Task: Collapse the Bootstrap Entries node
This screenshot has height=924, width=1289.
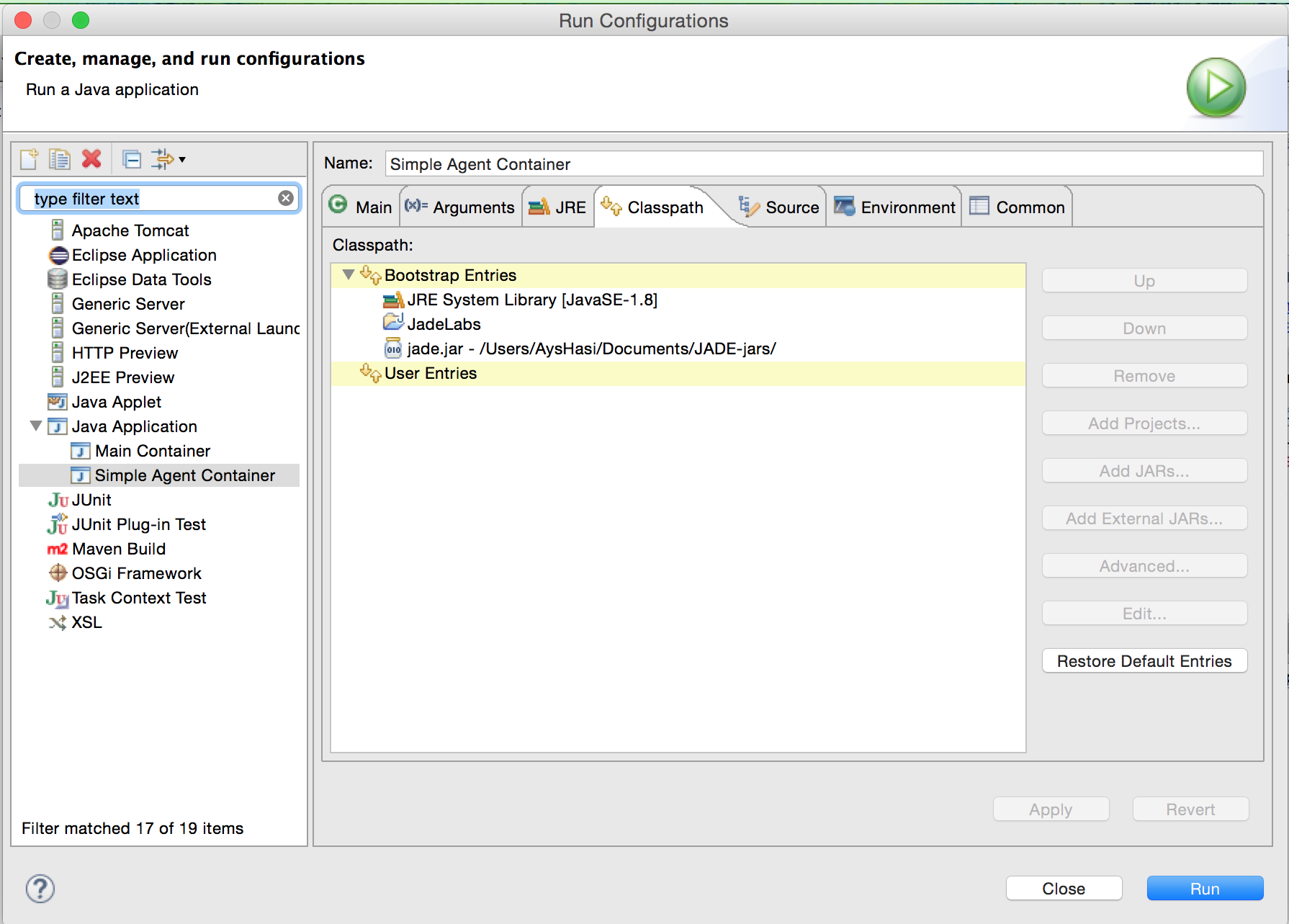Action: pyautogui.click(x=349, y=274)
